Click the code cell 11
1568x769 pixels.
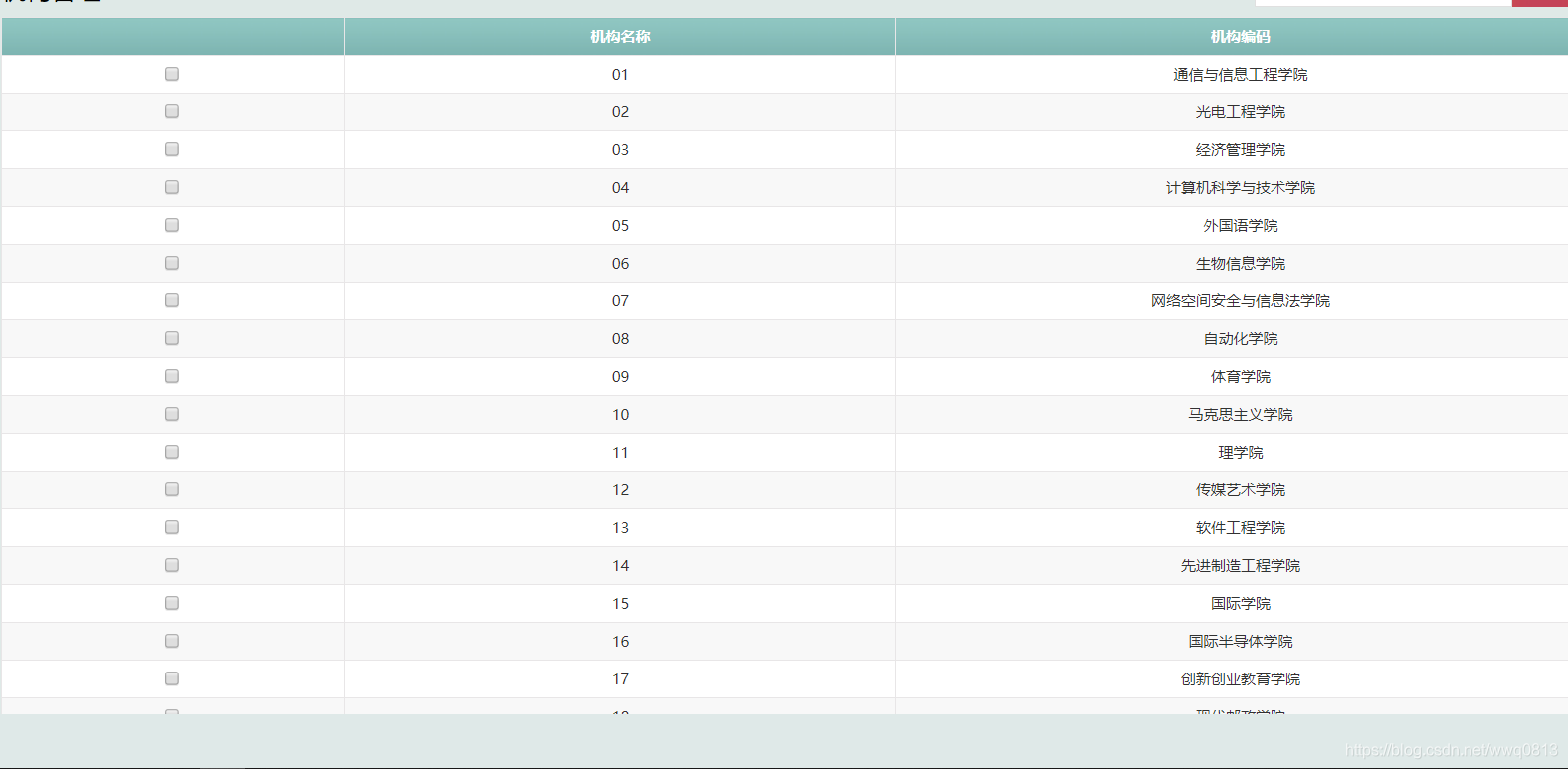click(620, 453)
